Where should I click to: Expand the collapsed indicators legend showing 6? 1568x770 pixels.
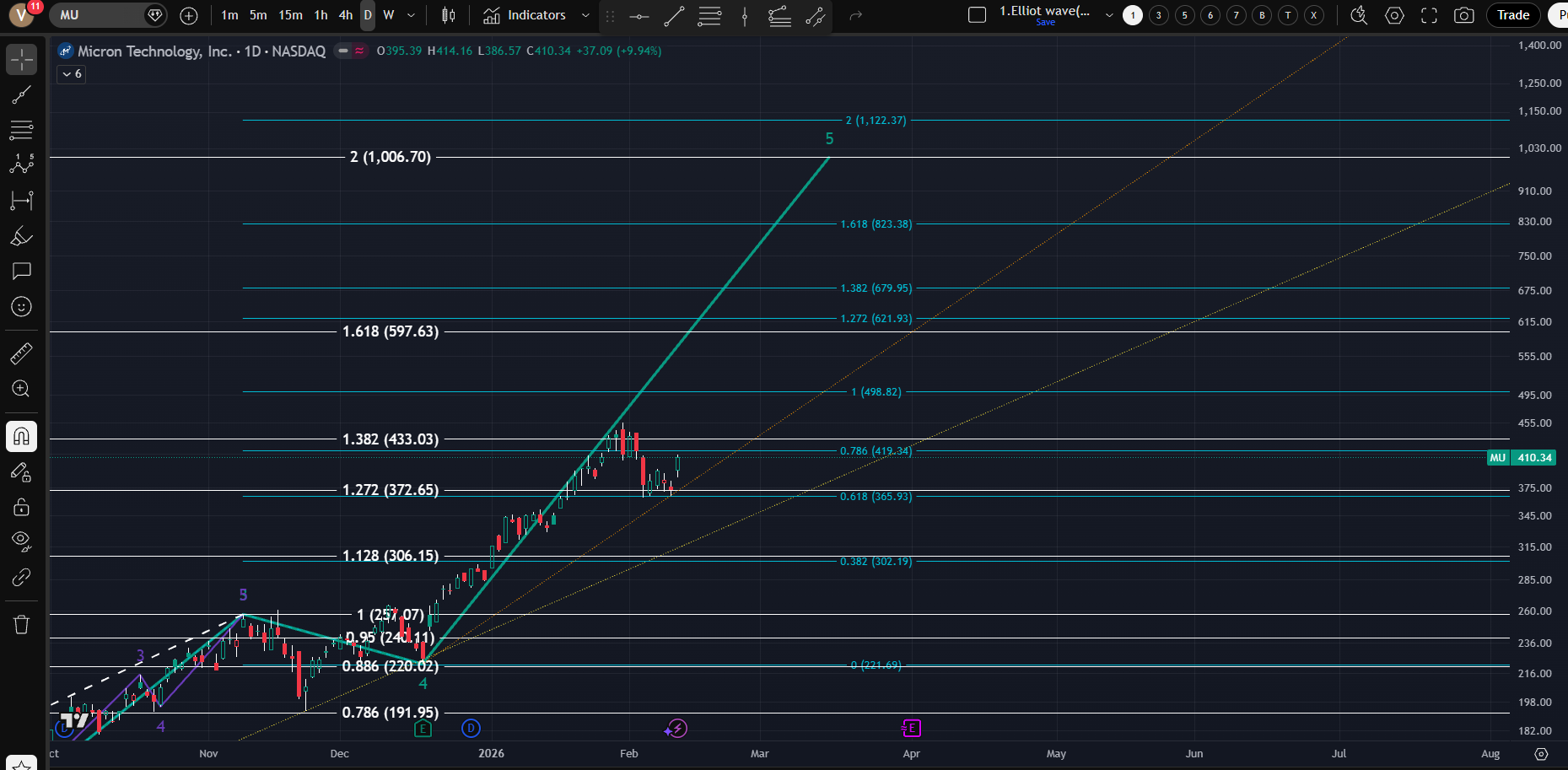coord(72,74)
